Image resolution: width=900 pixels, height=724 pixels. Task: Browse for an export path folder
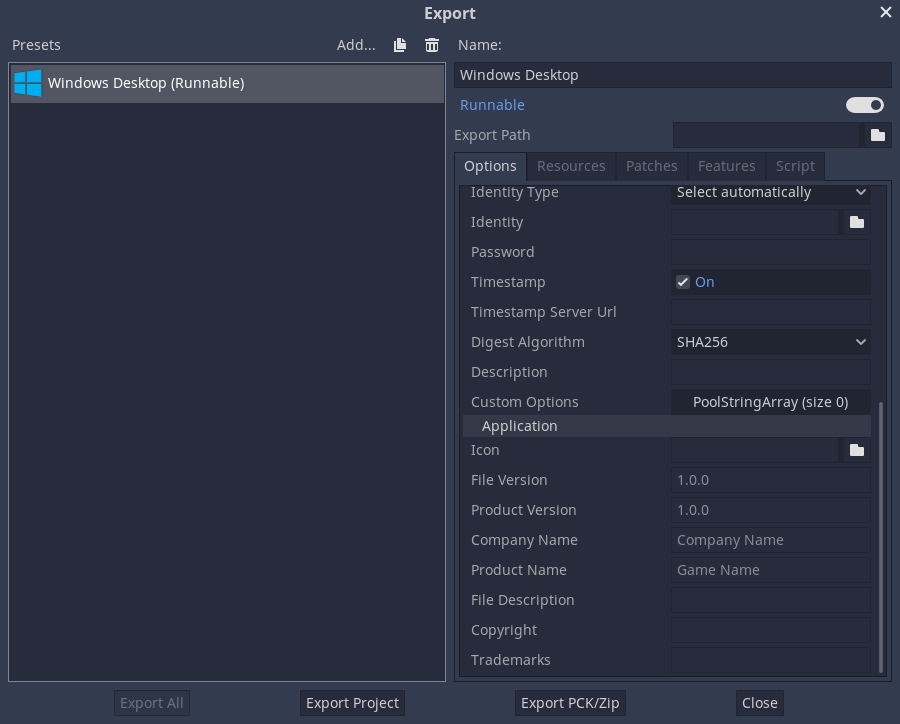[x=877, y=135]
